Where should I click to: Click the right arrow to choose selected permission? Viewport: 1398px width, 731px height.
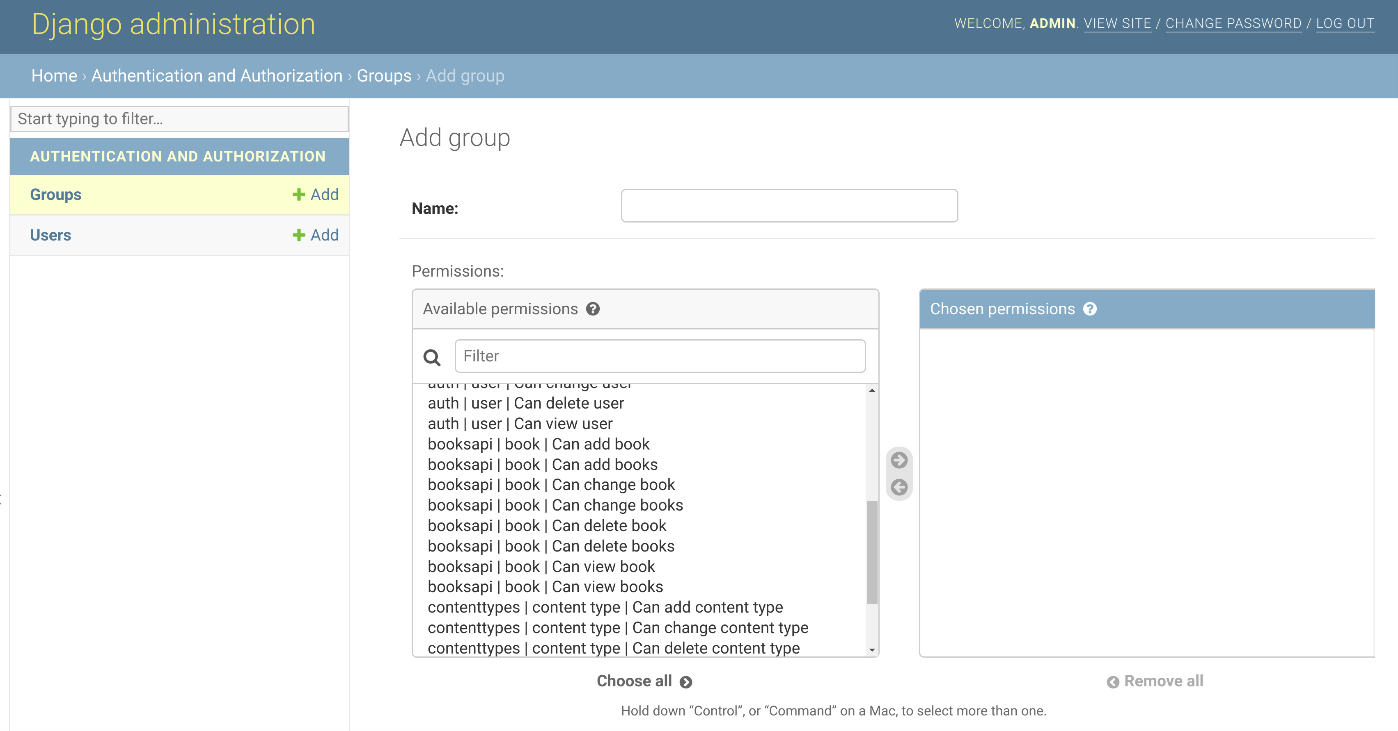coord(899,460)
